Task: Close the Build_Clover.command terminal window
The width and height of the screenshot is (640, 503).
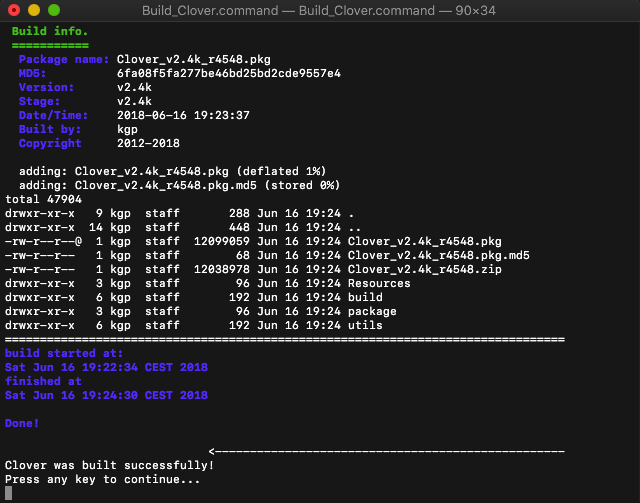Action: pos(14,10)
